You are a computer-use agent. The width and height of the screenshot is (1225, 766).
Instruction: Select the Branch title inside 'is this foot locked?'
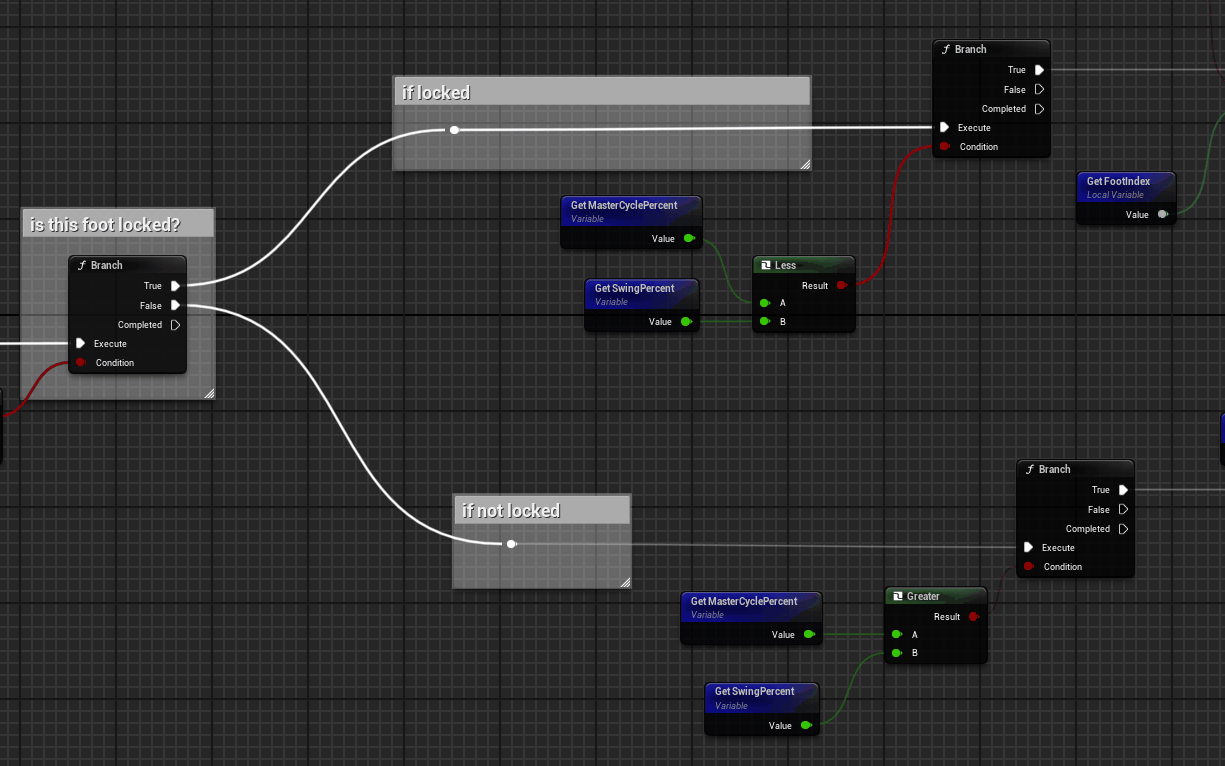[x=106, y=265]
